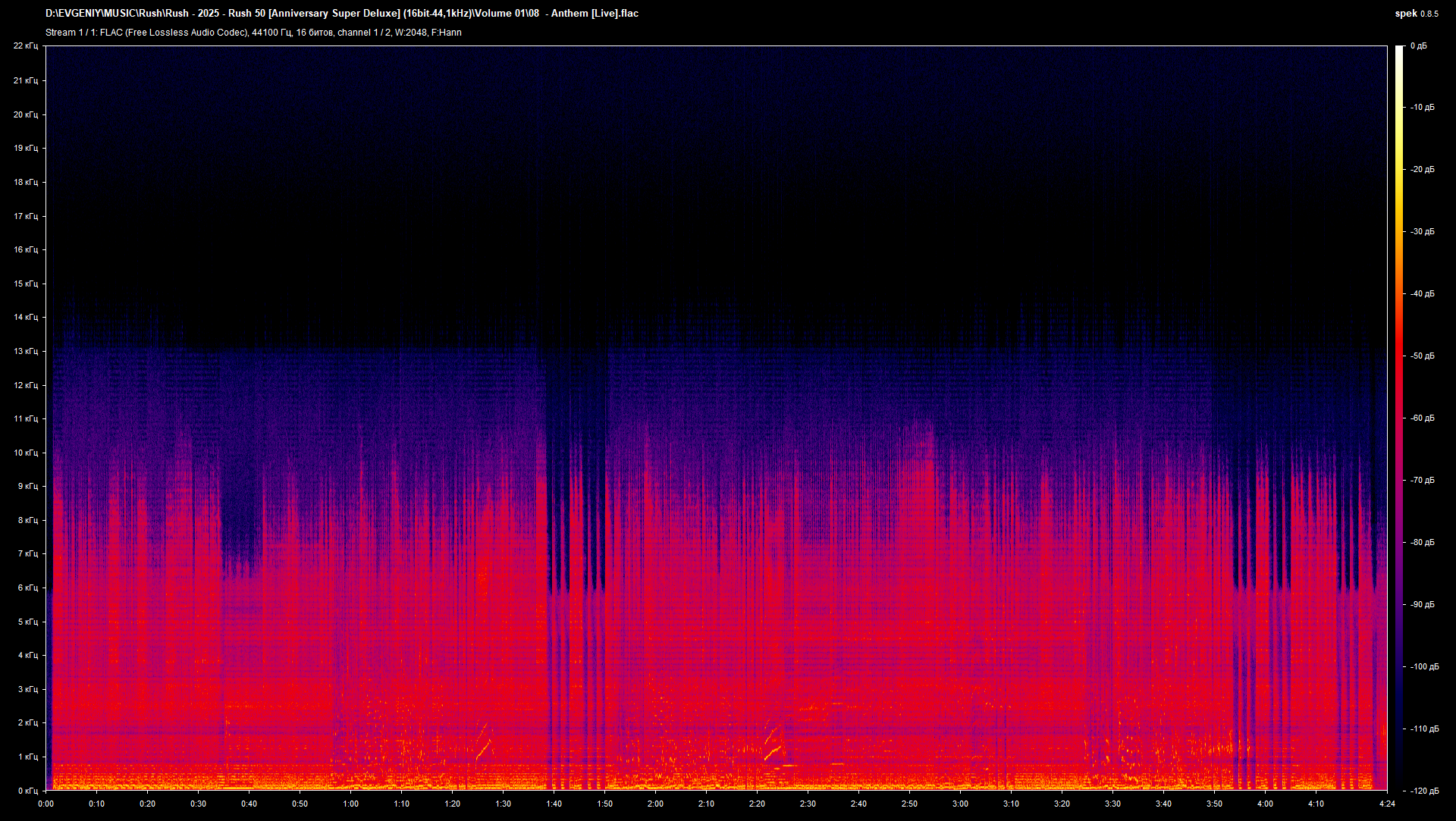Click the 0:00 start time label
The height and width of the screenshot is (821, 1456).
tap(45, 804)
